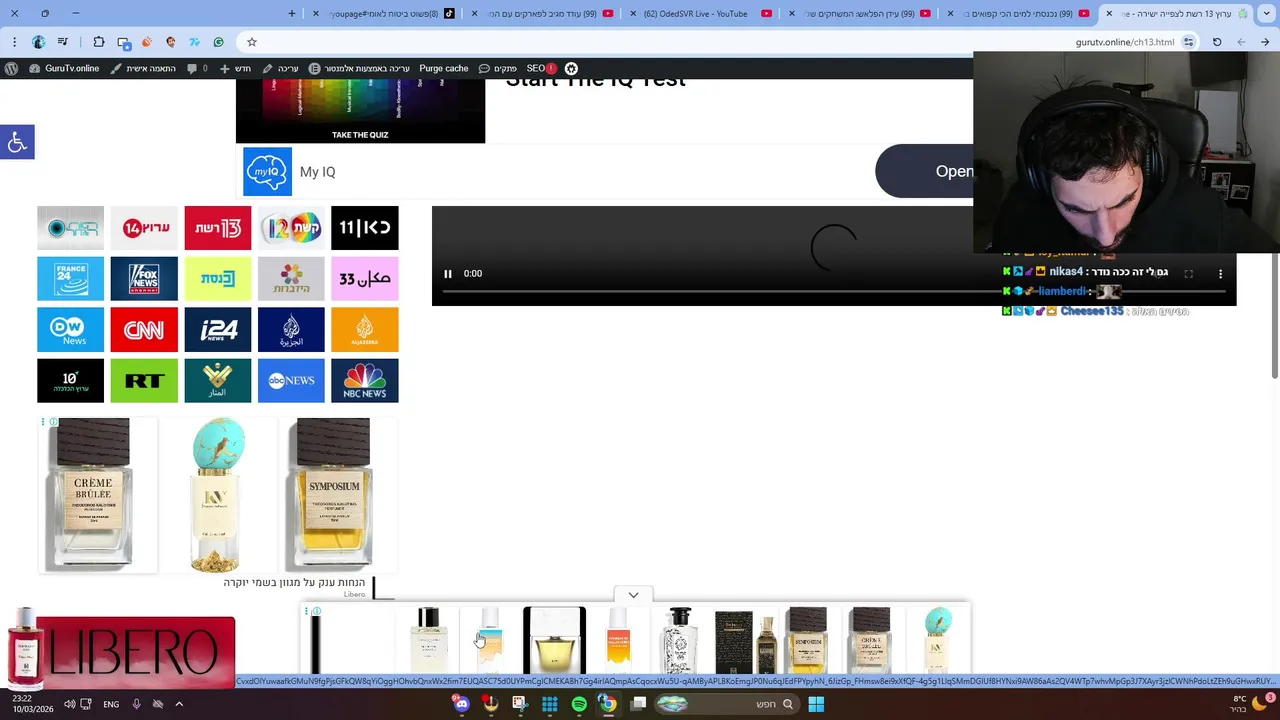Screen dimensions: 1280x720
Task: Open a new browser tab
Action: 292,13
